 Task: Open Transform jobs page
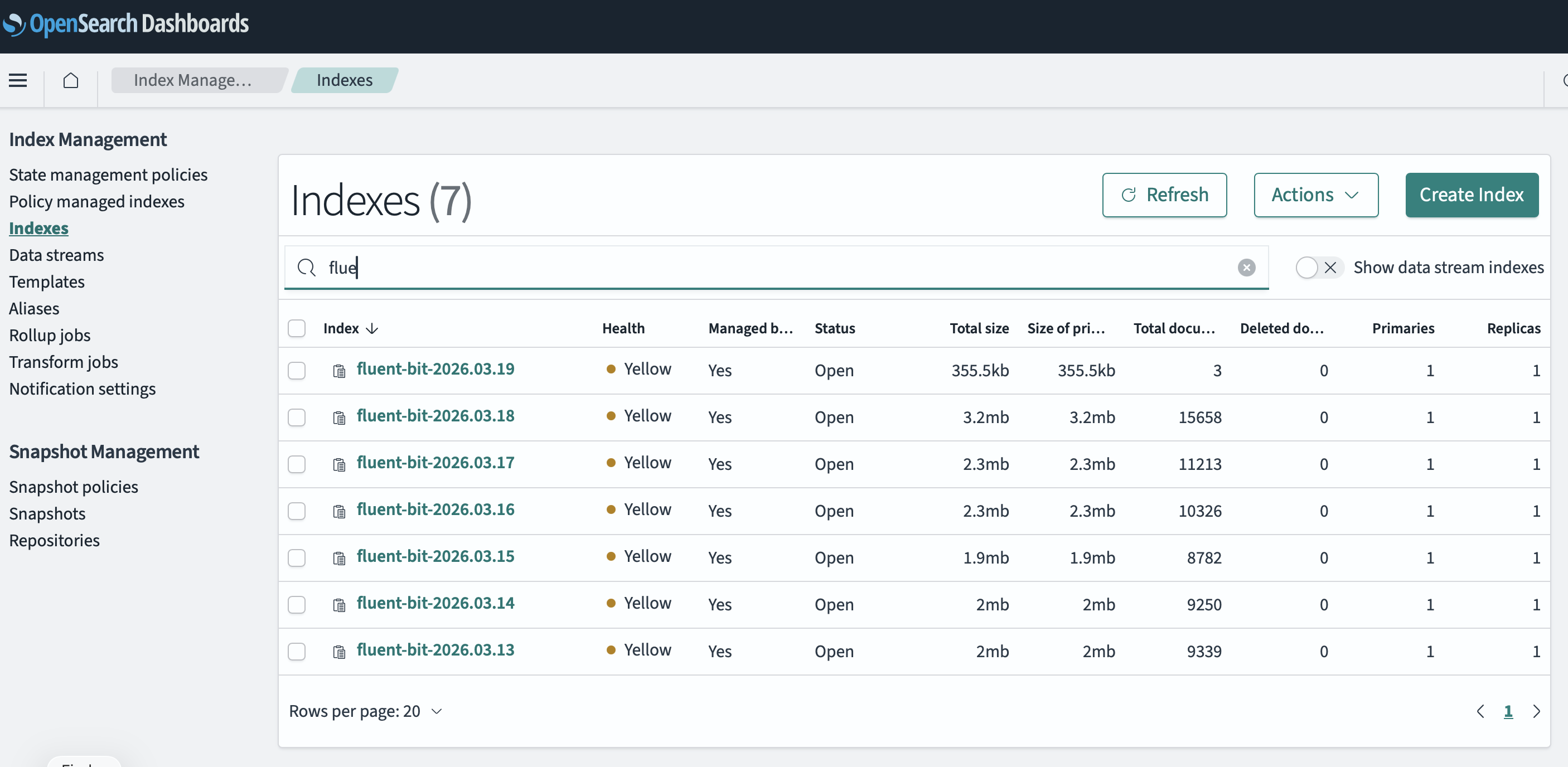[x=64, y=362]
